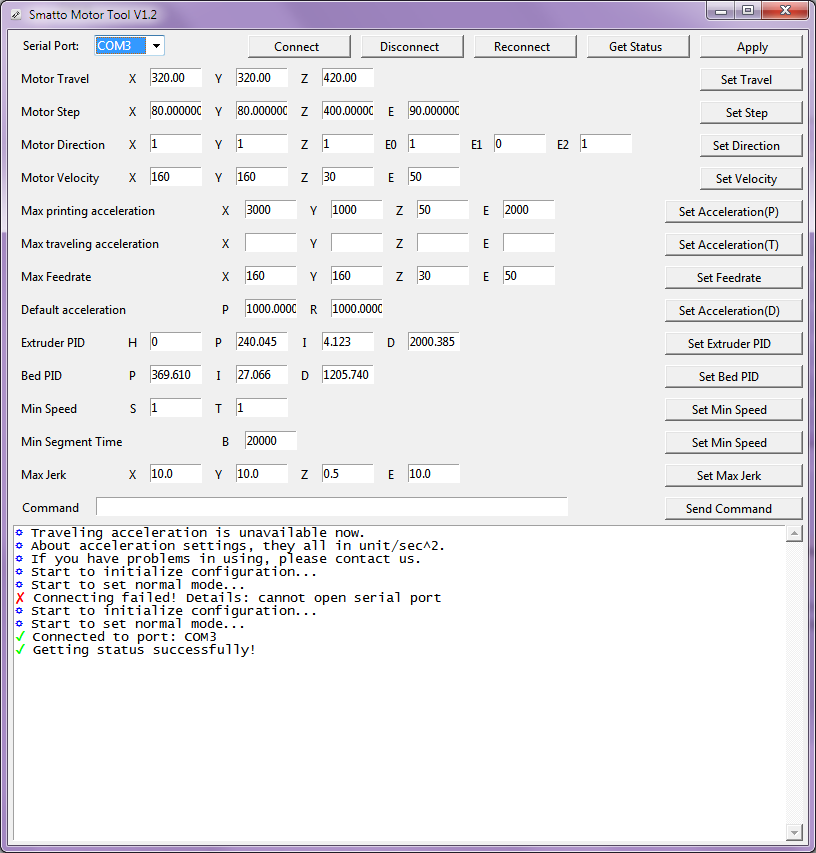Click Max Jerk X field 10.0
Screen dimensions: 816x853
[x=176, y=474]
